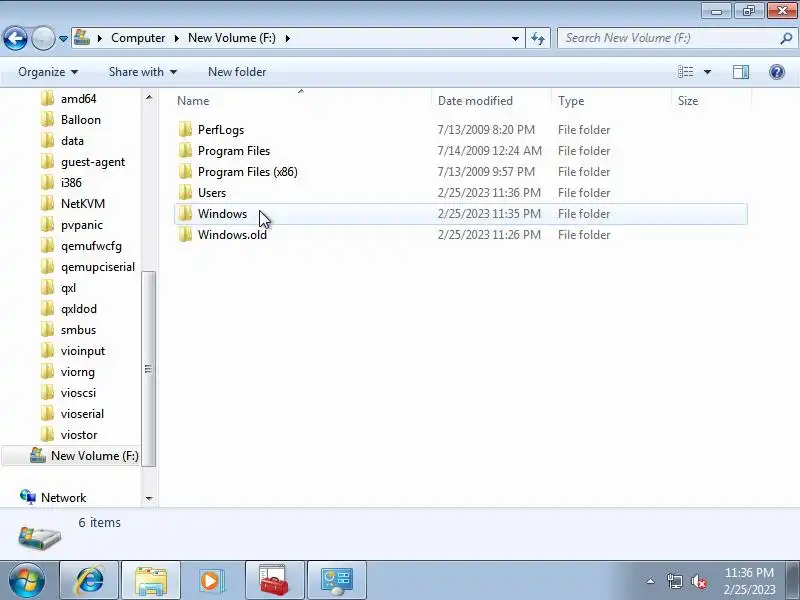The width and height of the screenshot is (800, 600).
Task: Select Balloon in the navigation tree
Action: click(81, 119)
